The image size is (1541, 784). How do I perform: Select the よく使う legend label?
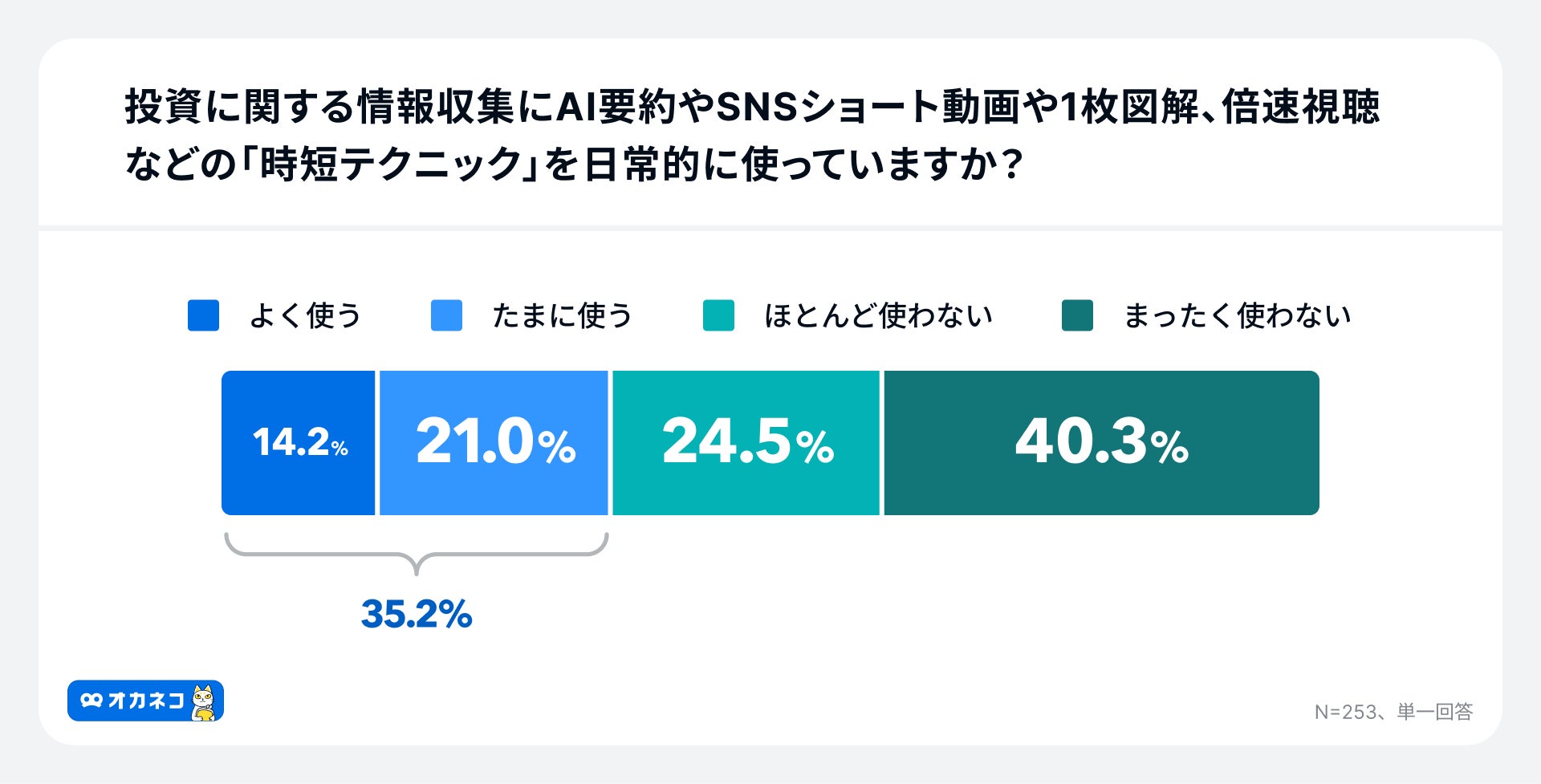tap(305, 315)
